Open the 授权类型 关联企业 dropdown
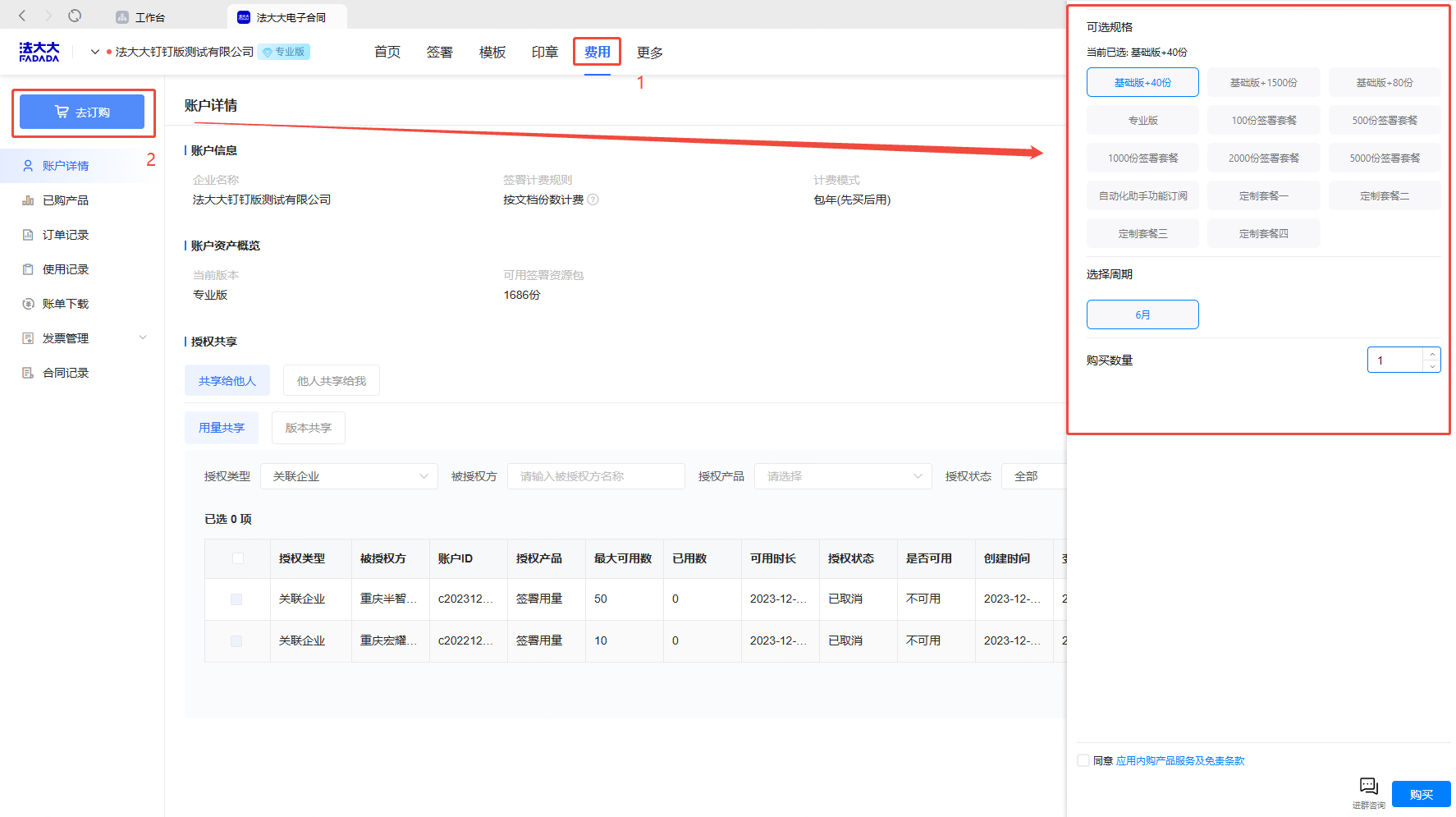The image size is (1456, 817). pyautogui.click(x=349, y=476)
